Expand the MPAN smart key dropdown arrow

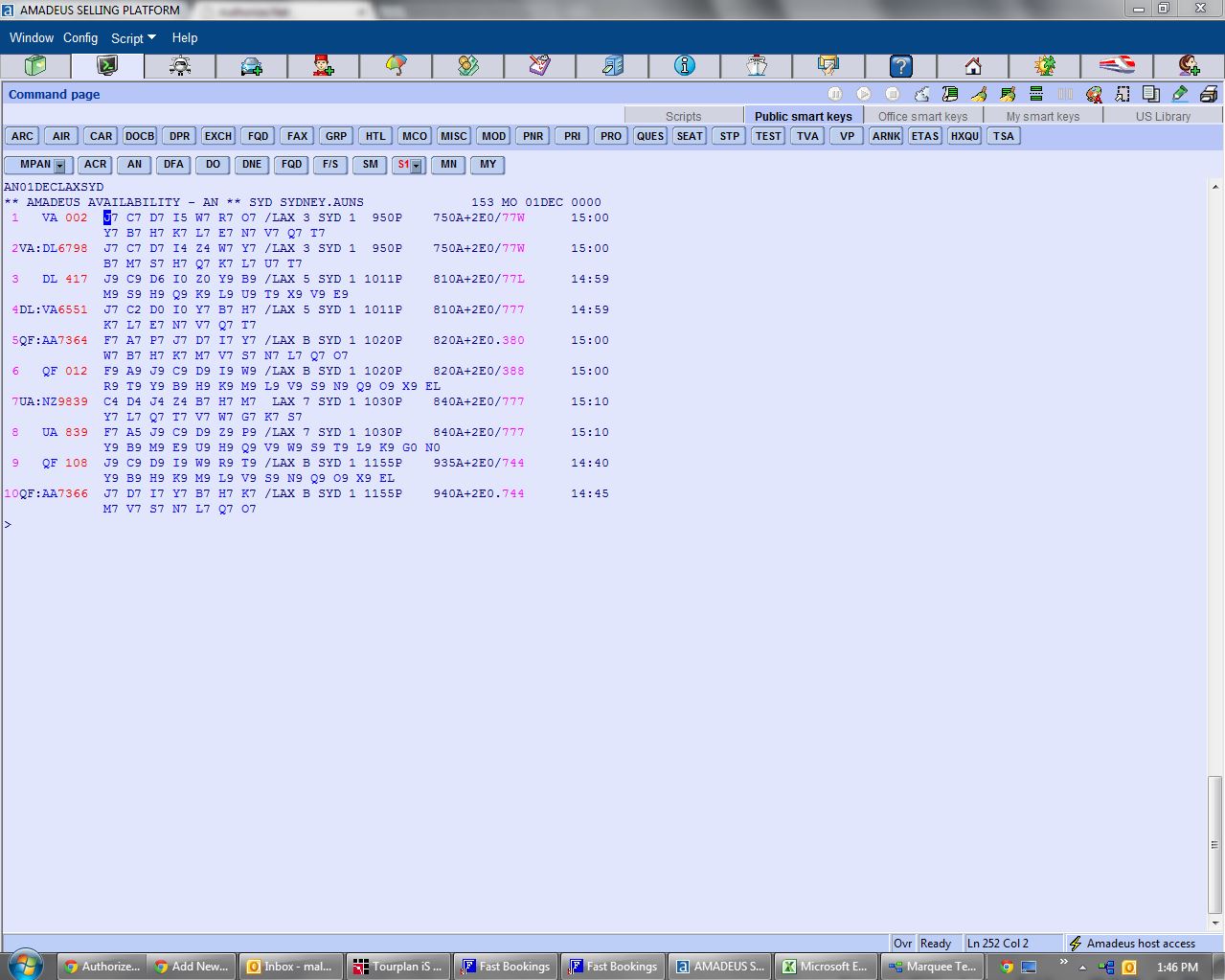[59, 166]
